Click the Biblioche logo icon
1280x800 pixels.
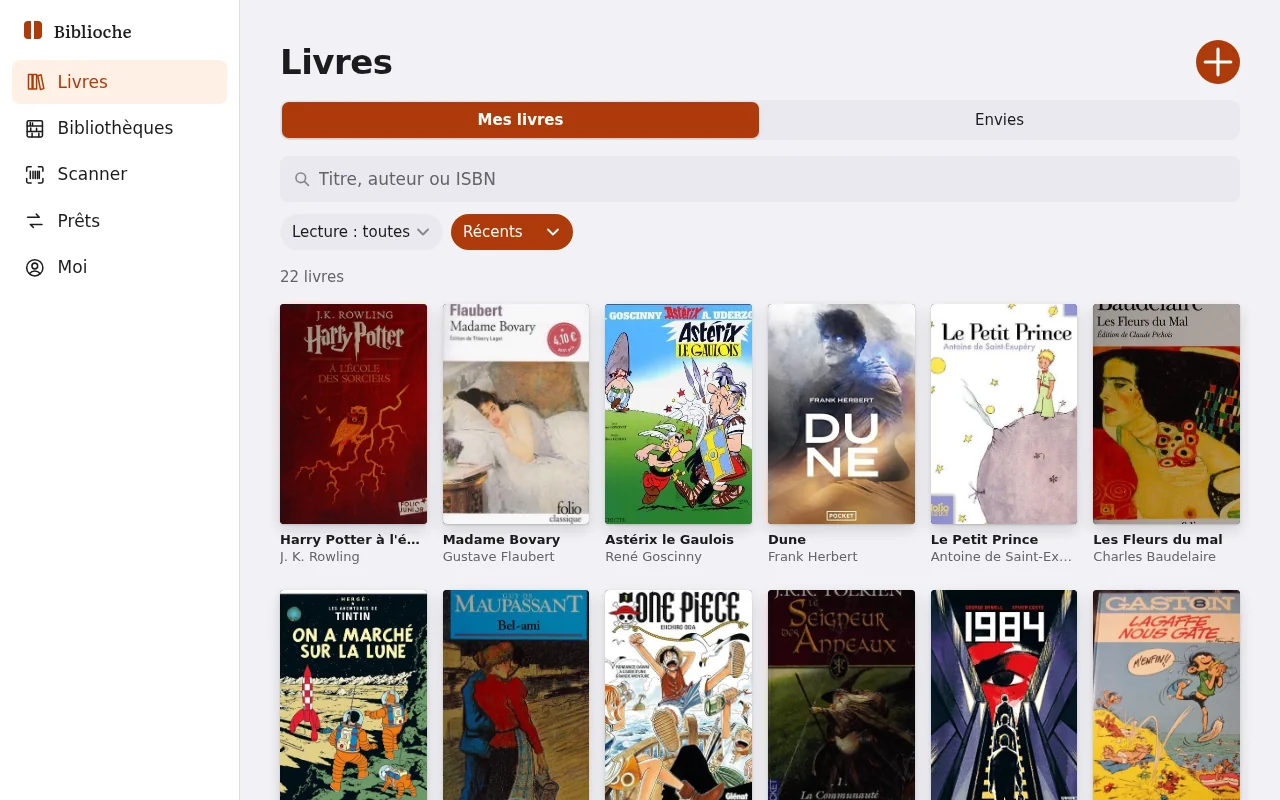tap(33, 31)
